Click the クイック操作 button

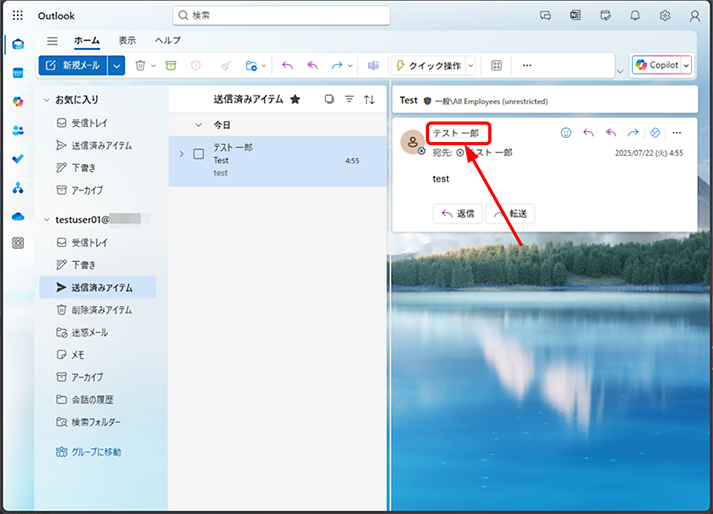[x=429, y=66]
